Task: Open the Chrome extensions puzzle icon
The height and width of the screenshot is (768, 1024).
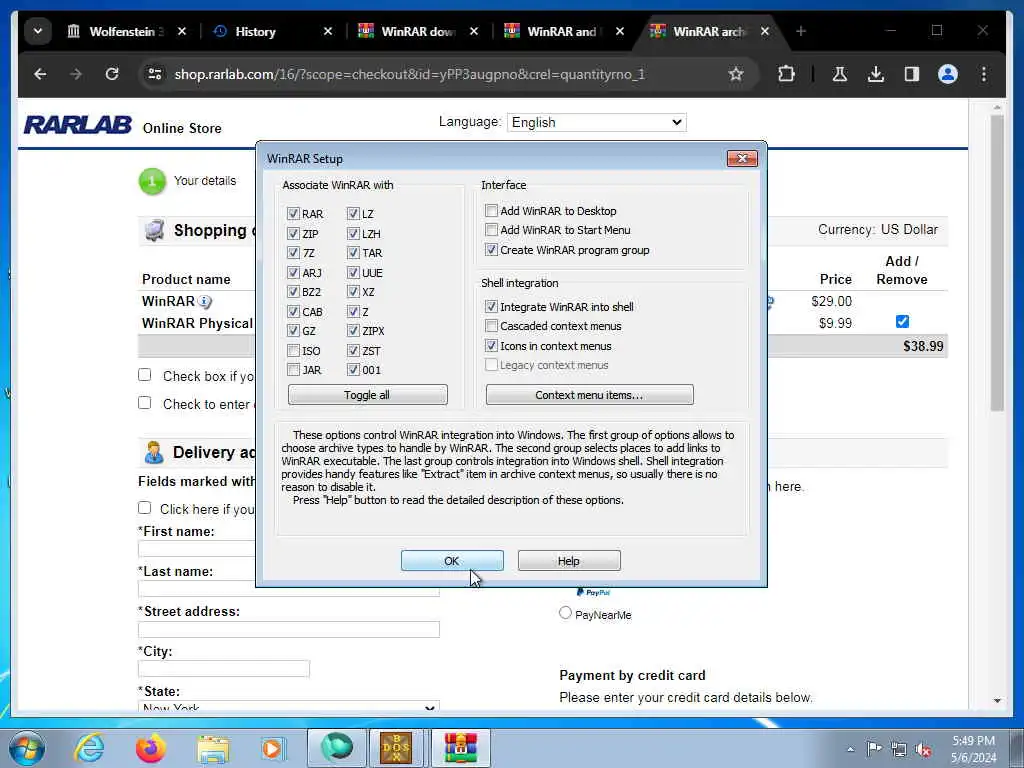Action: pos(787,74)
